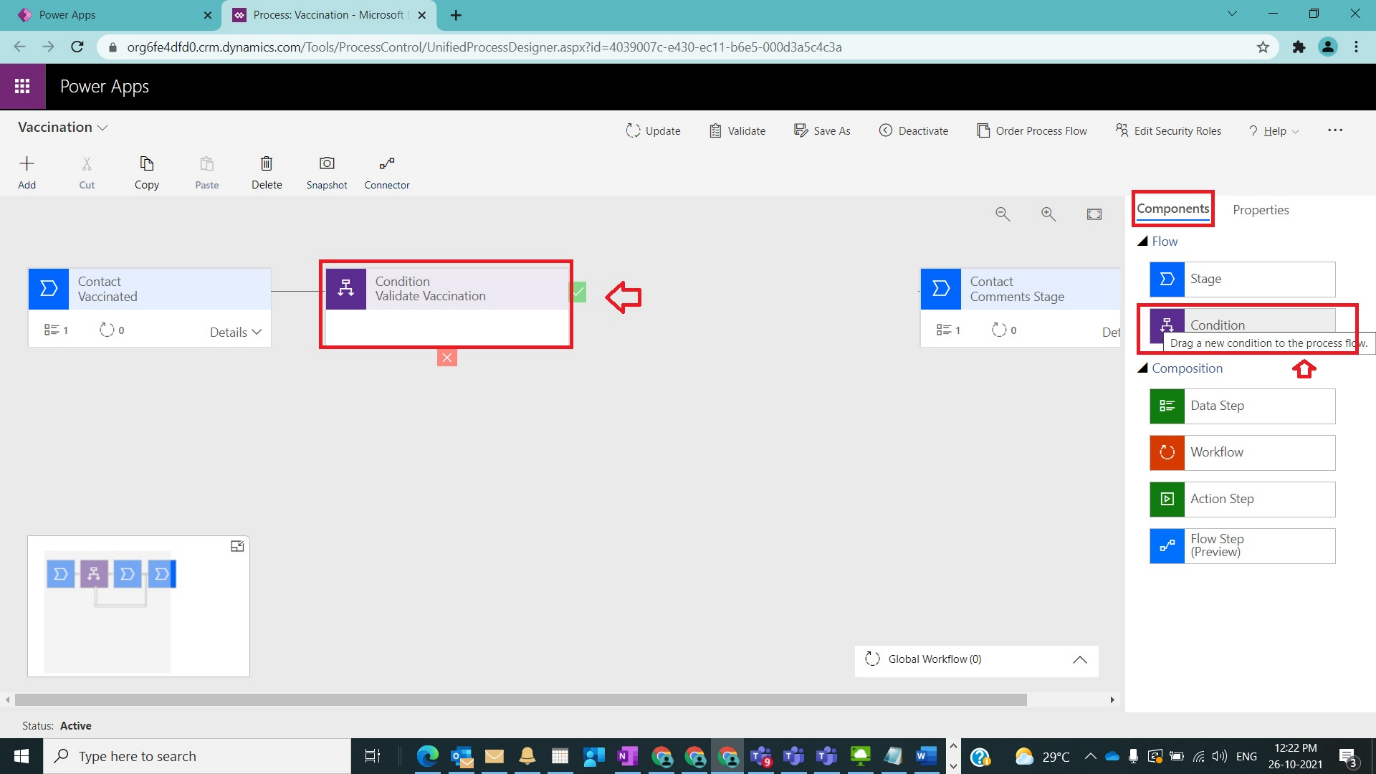Screen dimensions: 1376x774
Task: Add a new component to the process
Action: [x=27, y=170]
